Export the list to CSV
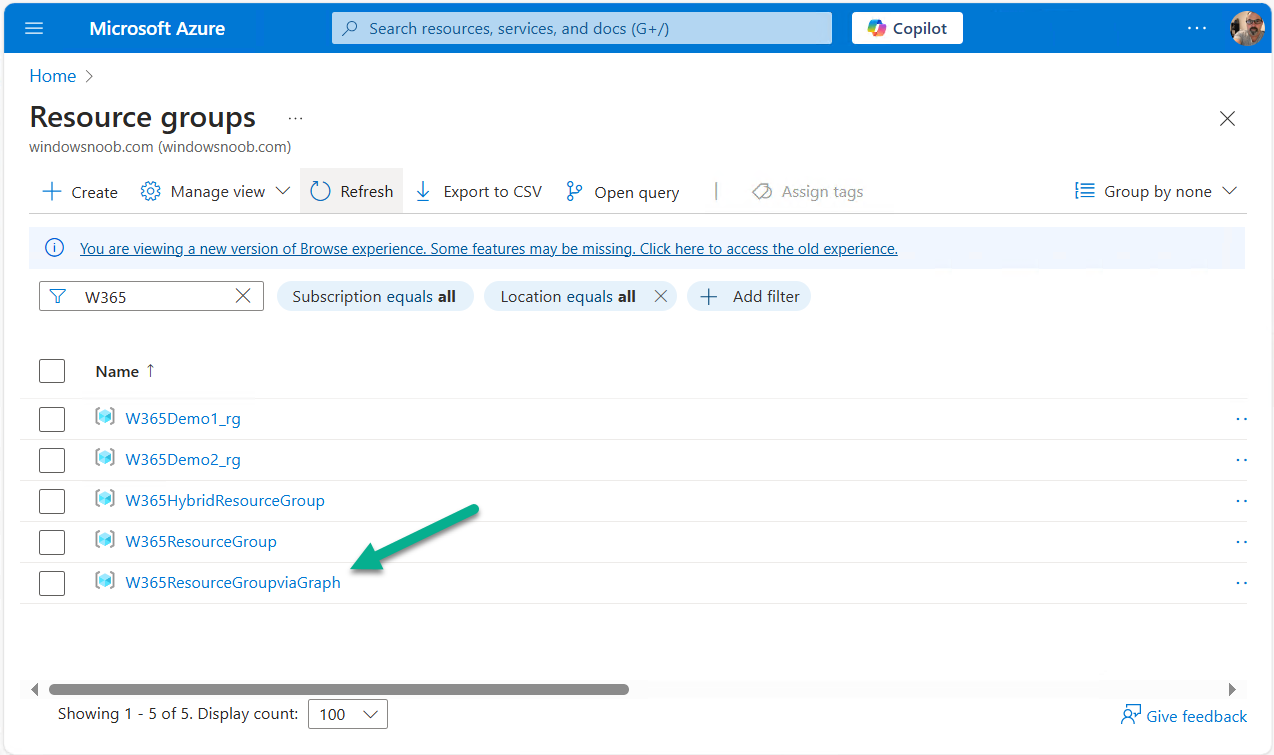Viewport: 1274px width, 755px height. [478, 192]
